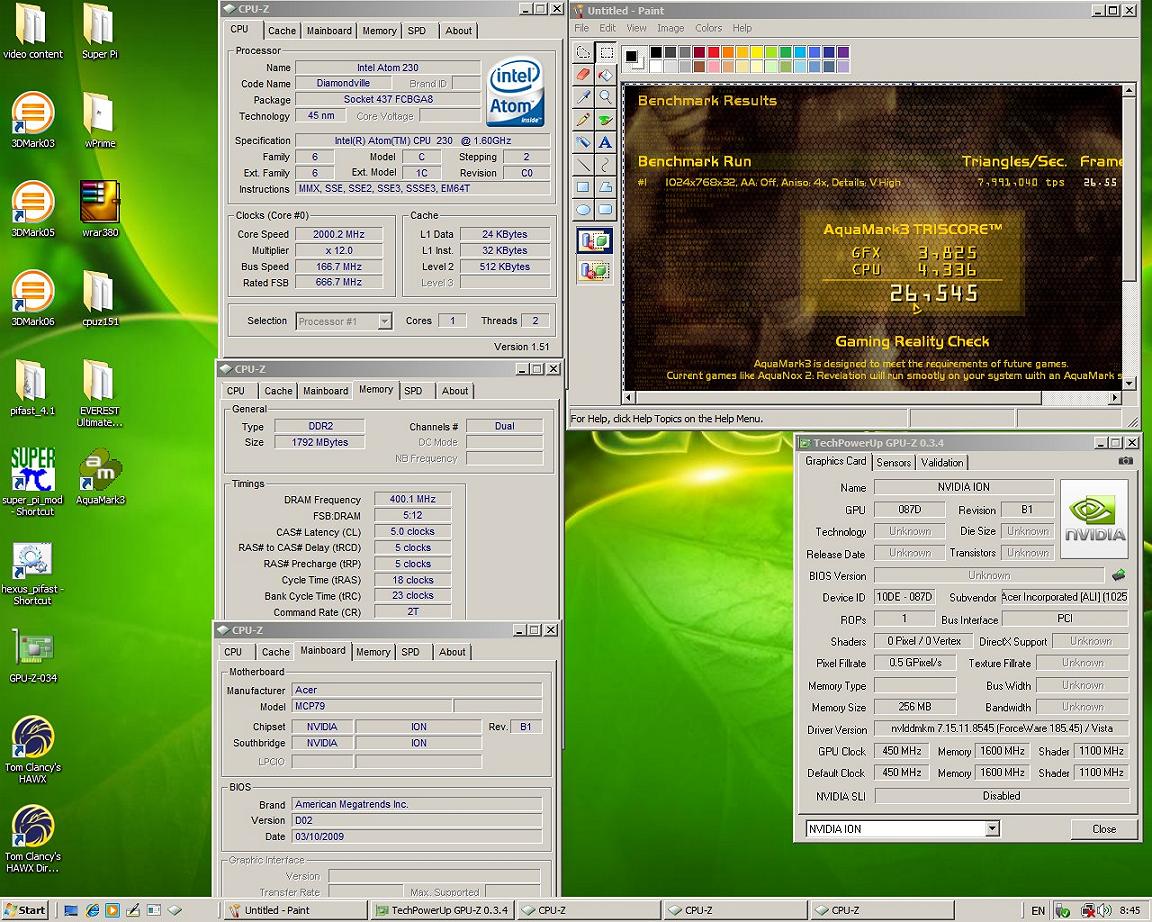The image size is (1152, 922).
Task: Click Paint horizontal scrollbar right arrow
Action: tap(1115, 397)
